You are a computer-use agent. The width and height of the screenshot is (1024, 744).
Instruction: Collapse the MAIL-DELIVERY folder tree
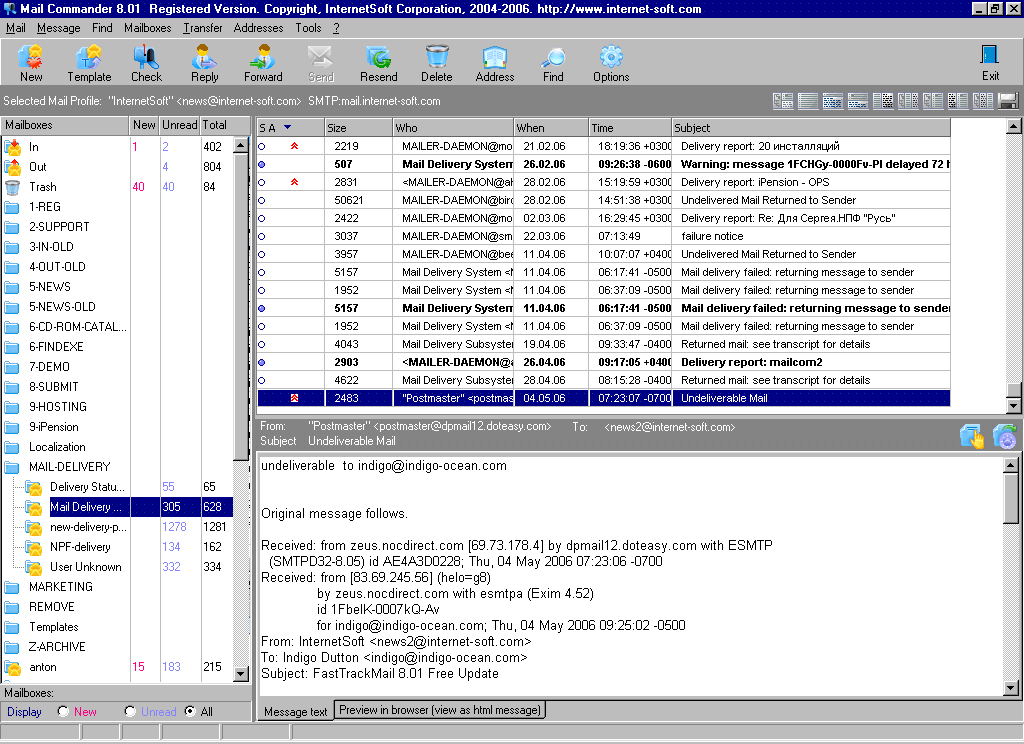click(13, 467)
